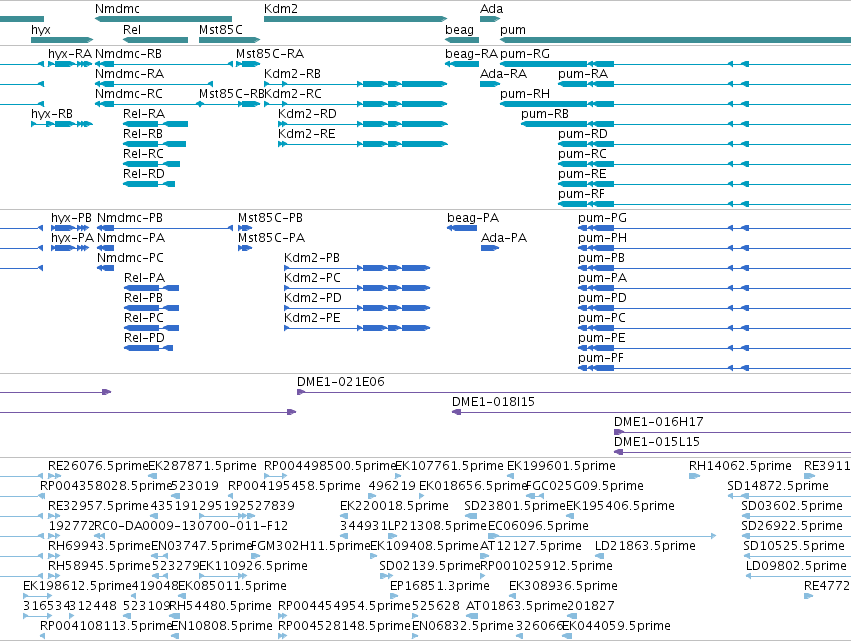
Task: Select the Ada gene label
Action: tap(492, 9)
